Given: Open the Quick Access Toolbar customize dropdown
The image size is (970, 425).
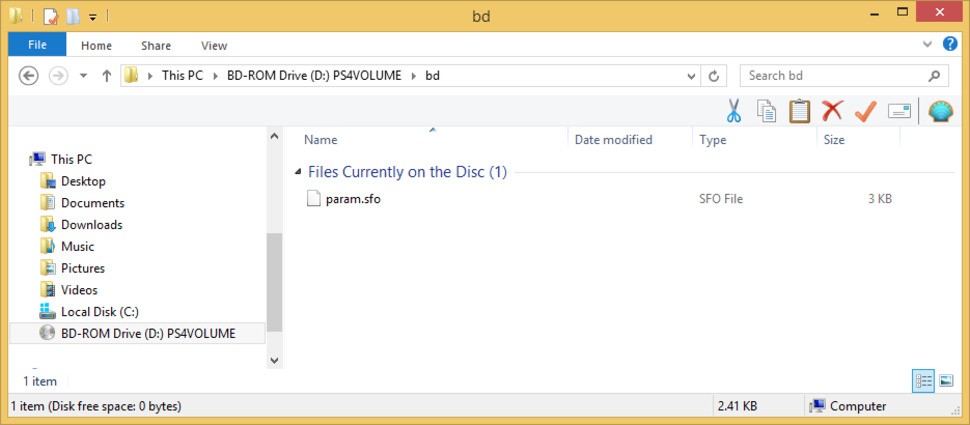Looking at the screenshot, I should click(x=93, y=17).
